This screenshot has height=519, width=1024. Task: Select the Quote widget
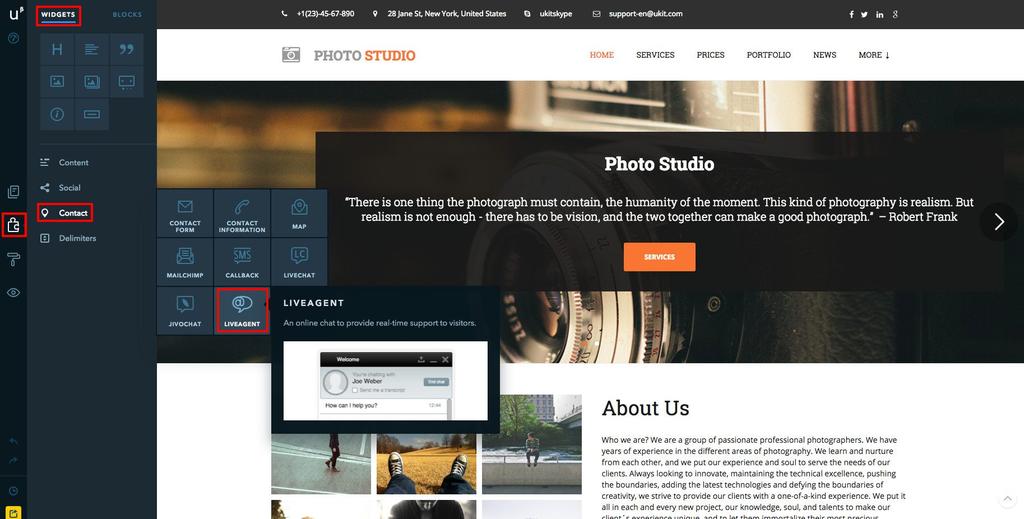coord(127,49)
